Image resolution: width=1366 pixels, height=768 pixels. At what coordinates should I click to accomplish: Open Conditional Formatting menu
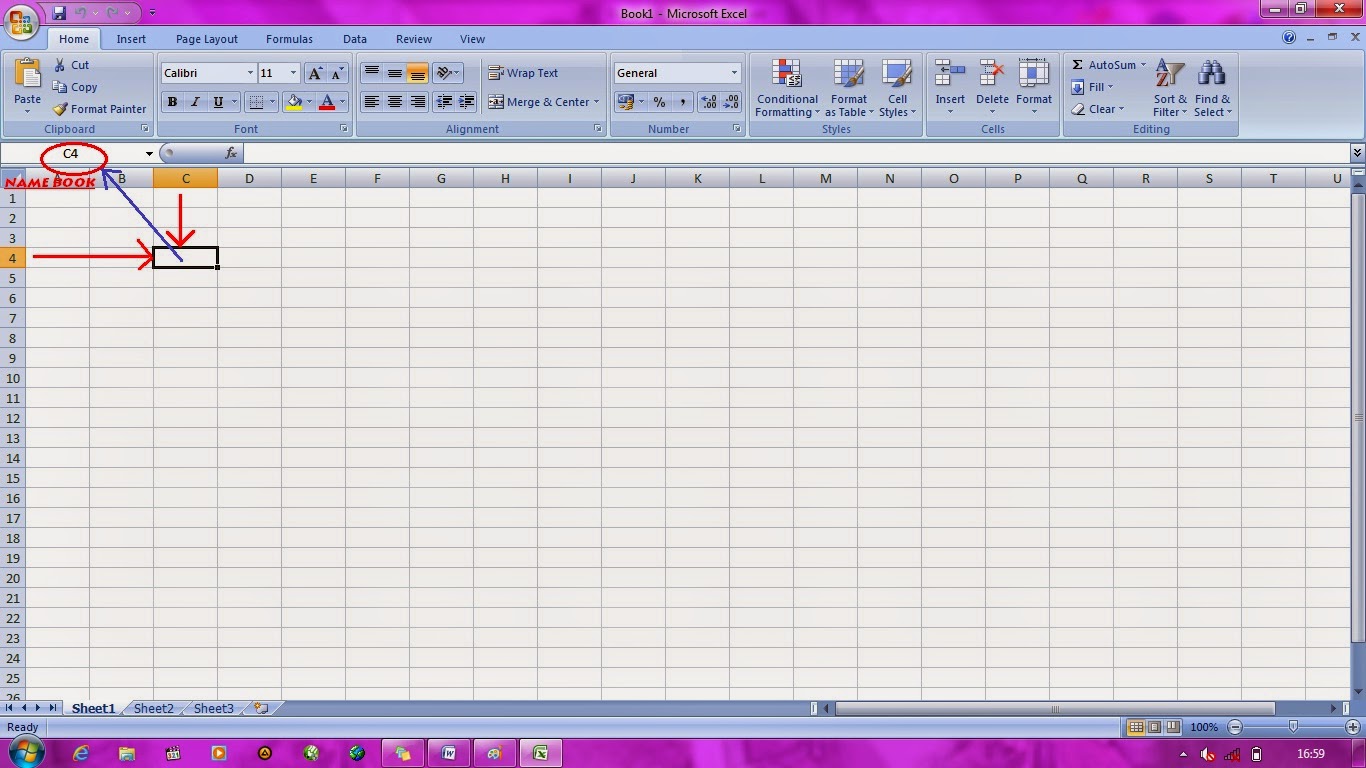click(787, 88)
